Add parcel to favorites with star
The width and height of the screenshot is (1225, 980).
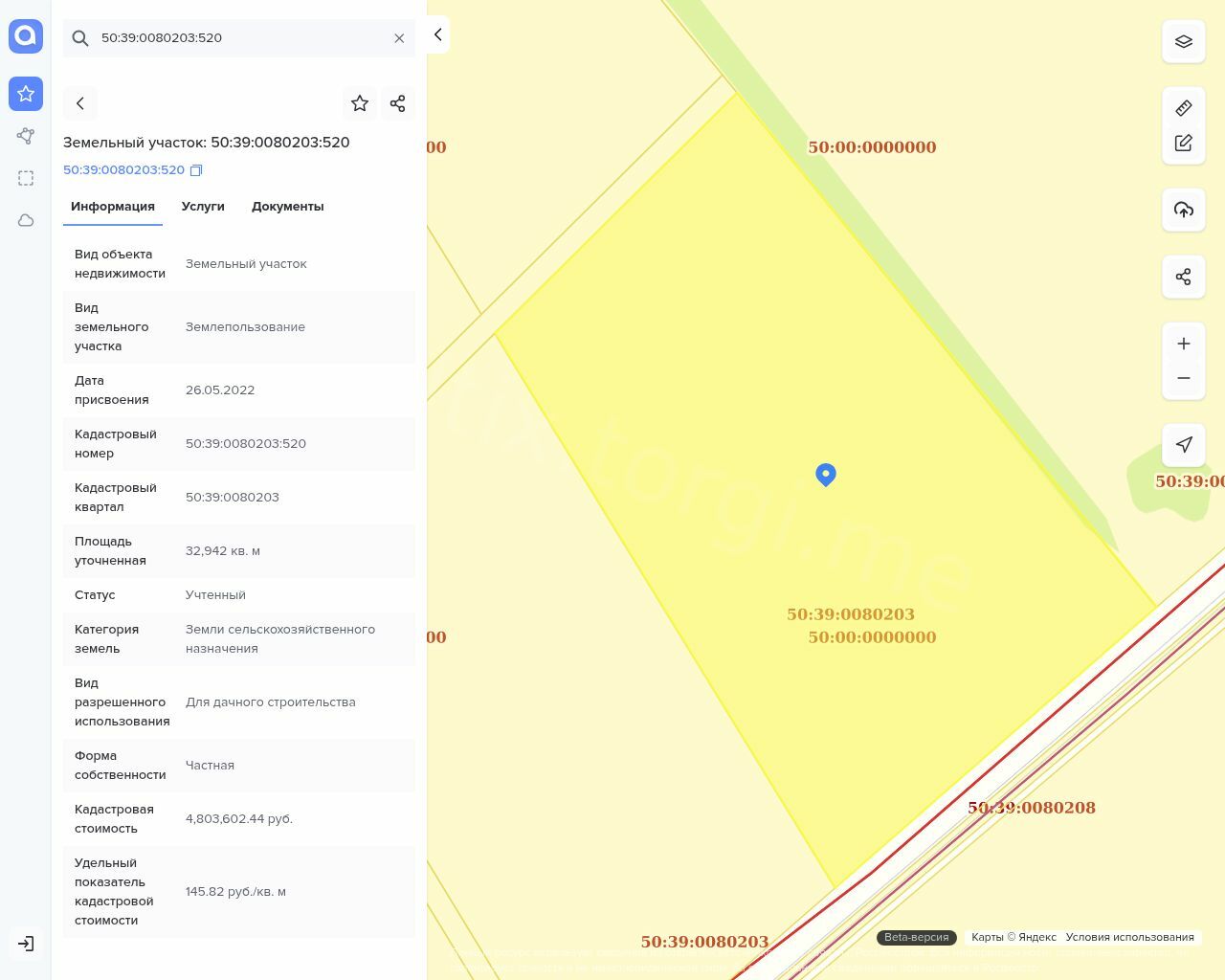point(360,103)
